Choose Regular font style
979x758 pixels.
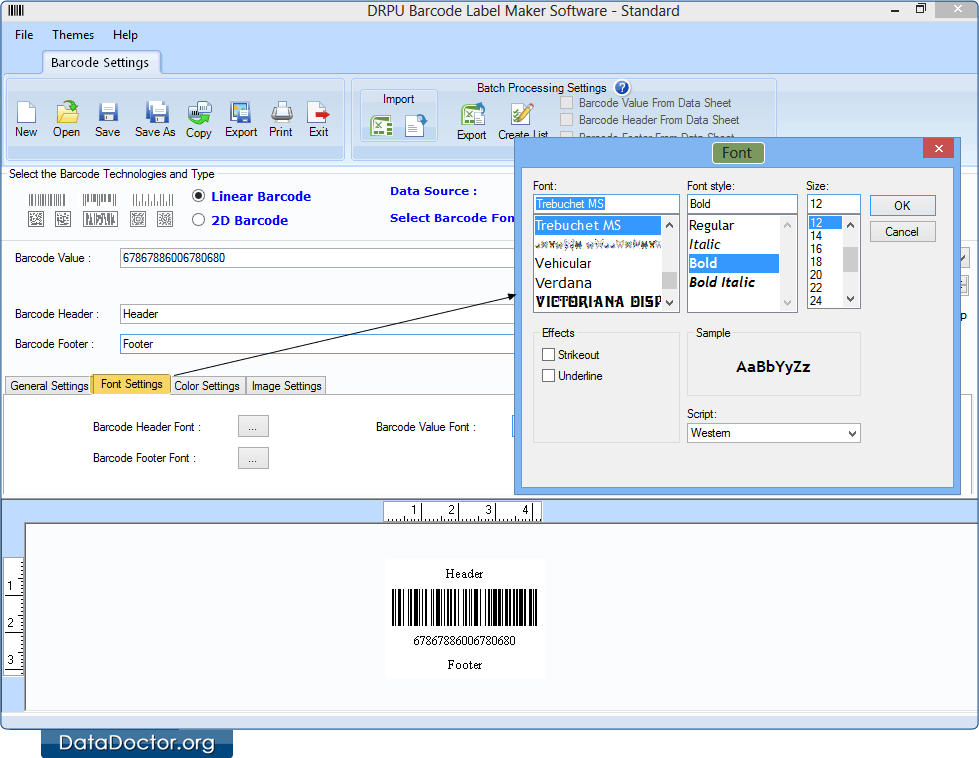click(x=734, y=225)
